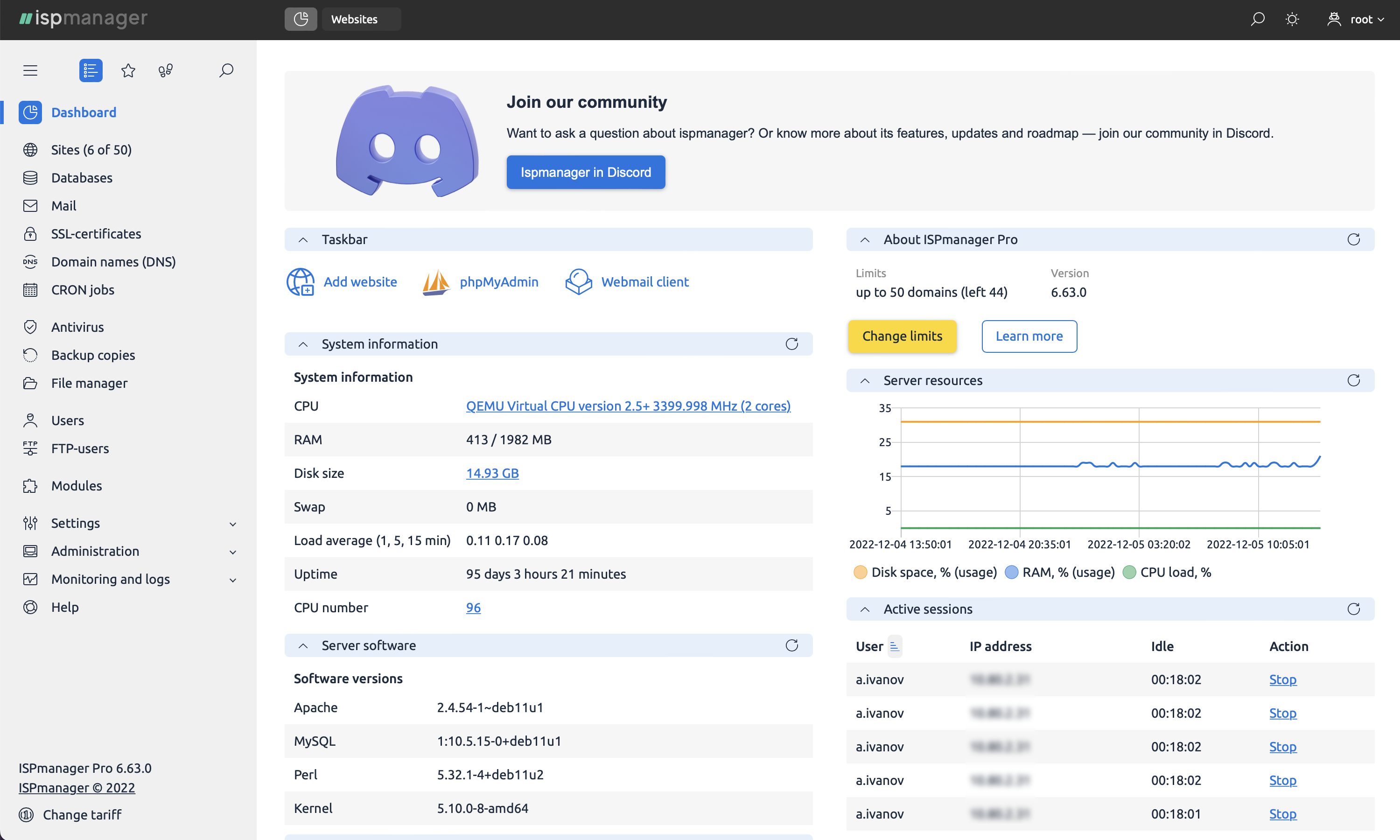
Task: Expand the Settings submenu chevron
Action: pos(232,524)
